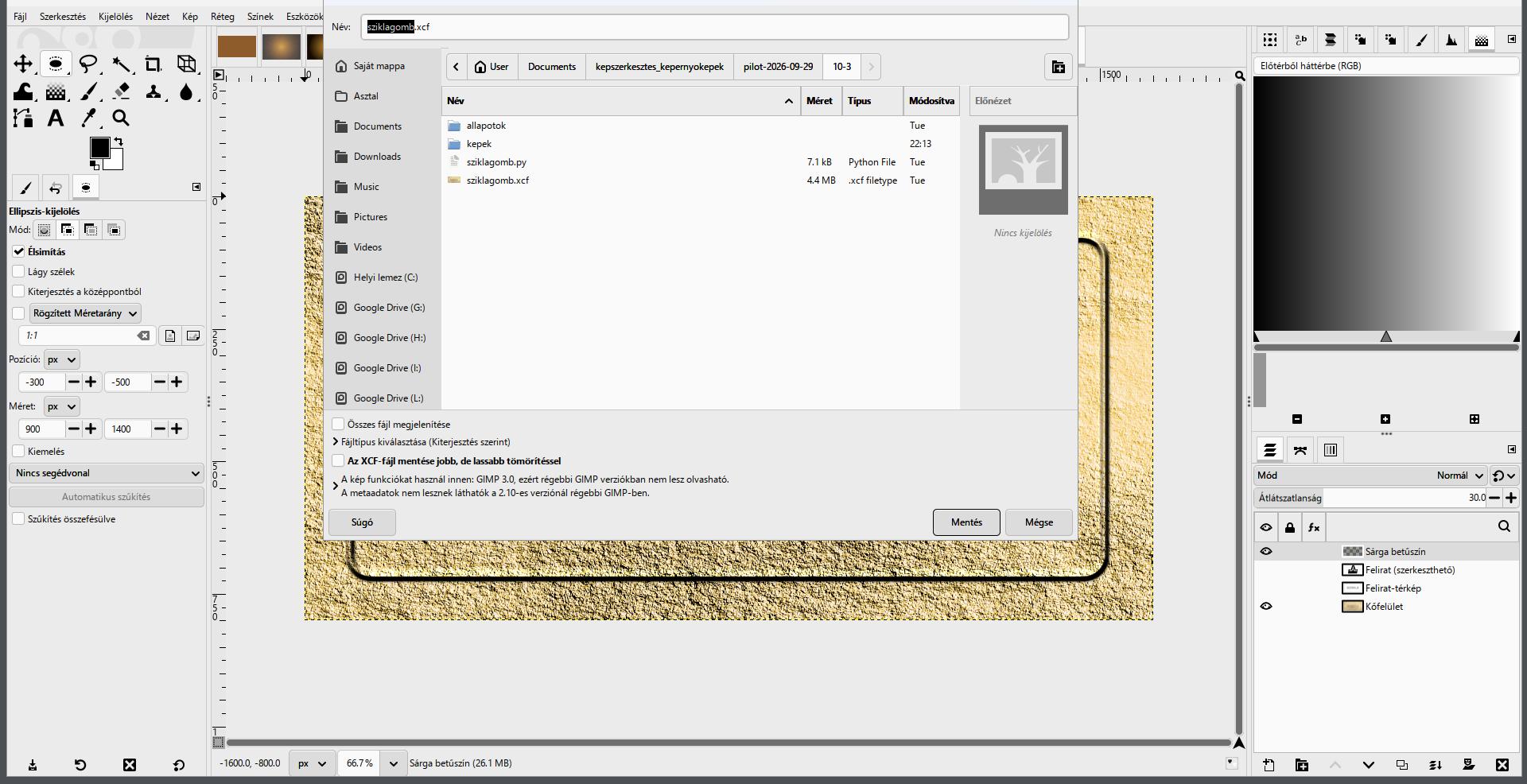Select the Zoom magnifier tool
This screenshot has width=1527, height=784.
[x=121, y=118]
